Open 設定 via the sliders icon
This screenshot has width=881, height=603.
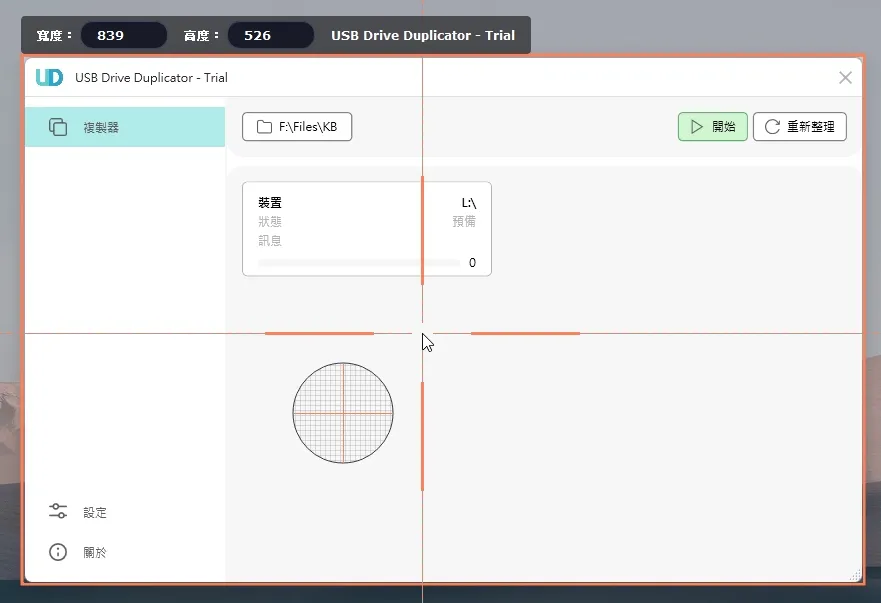(58, 511)
